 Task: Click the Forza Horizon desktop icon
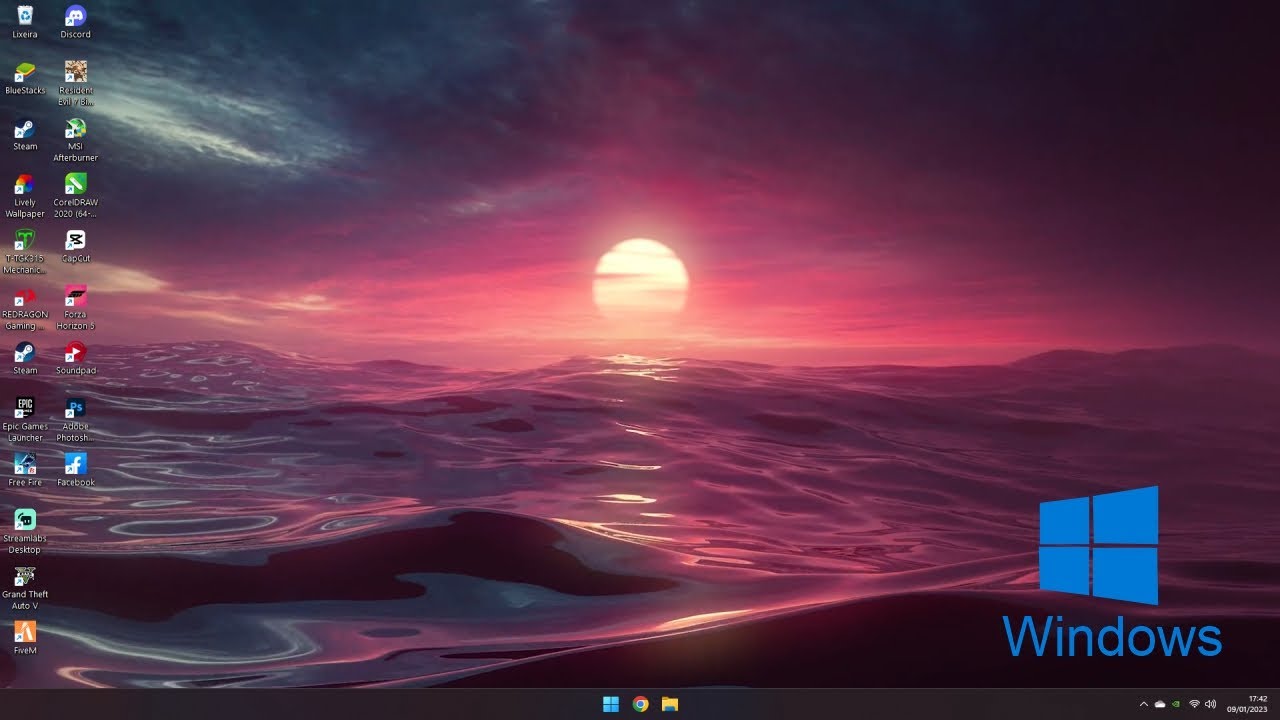pyautogui.click(x=75, y=307)
